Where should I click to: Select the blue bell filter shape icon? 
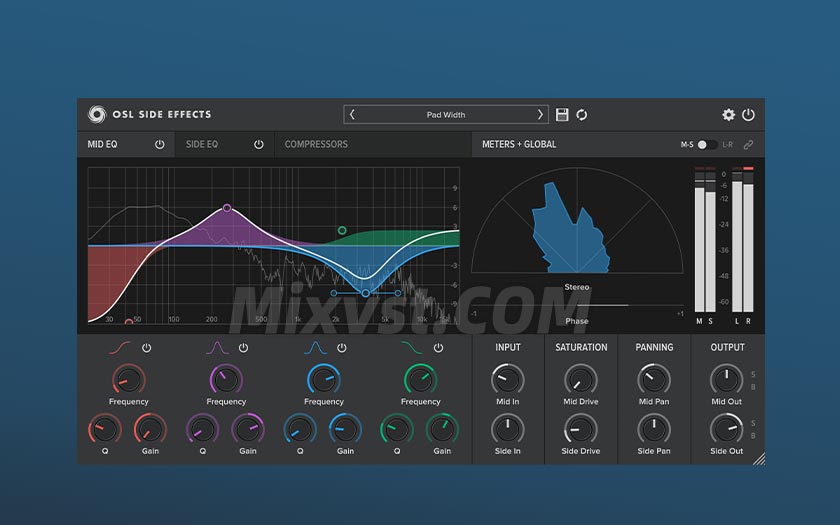[315, 348]
